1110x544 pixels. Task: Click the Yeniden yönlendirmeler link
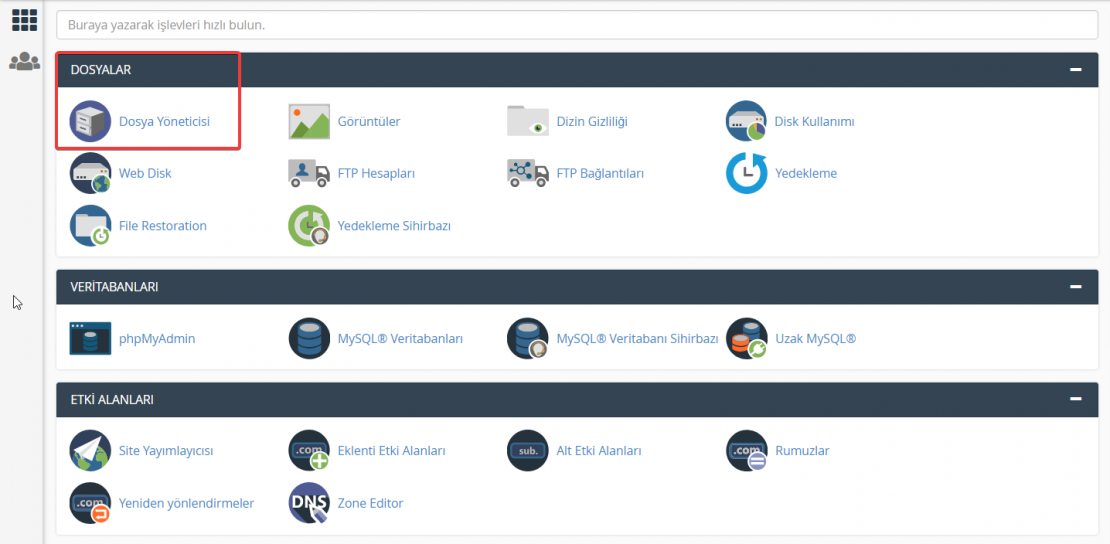point(186,503)
